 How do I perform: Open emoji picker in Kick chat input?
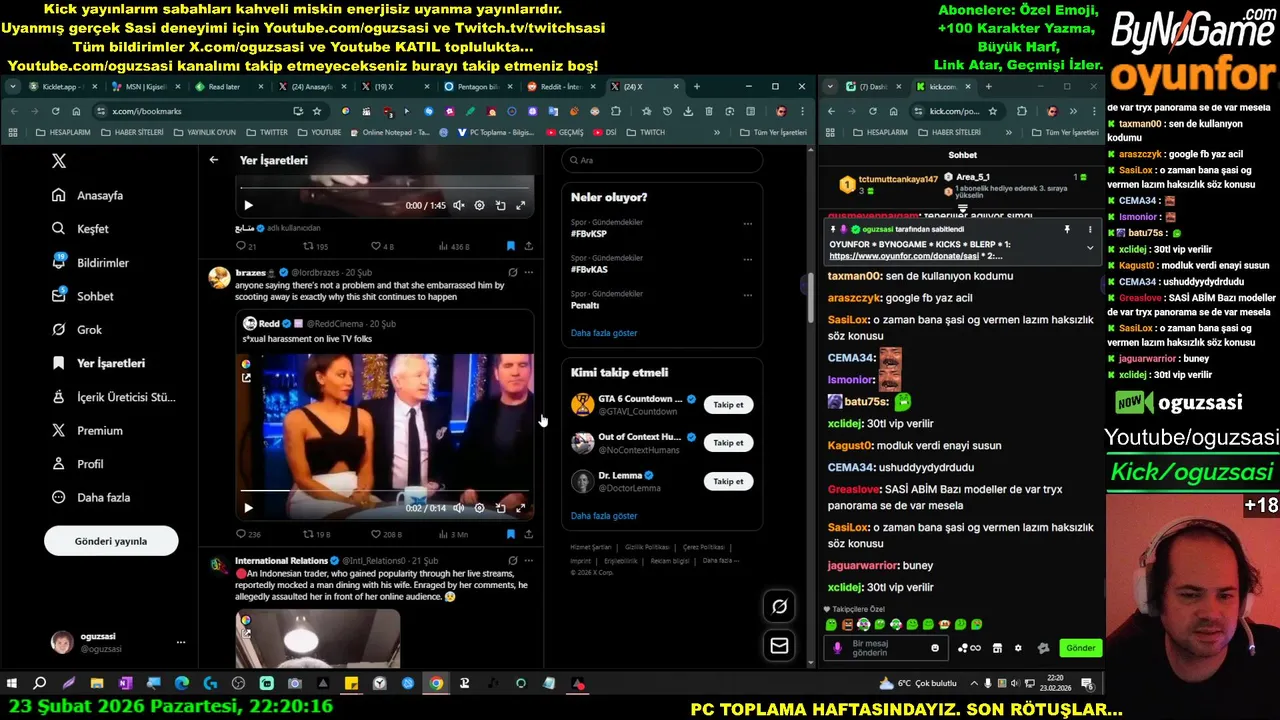coord(935,648)
